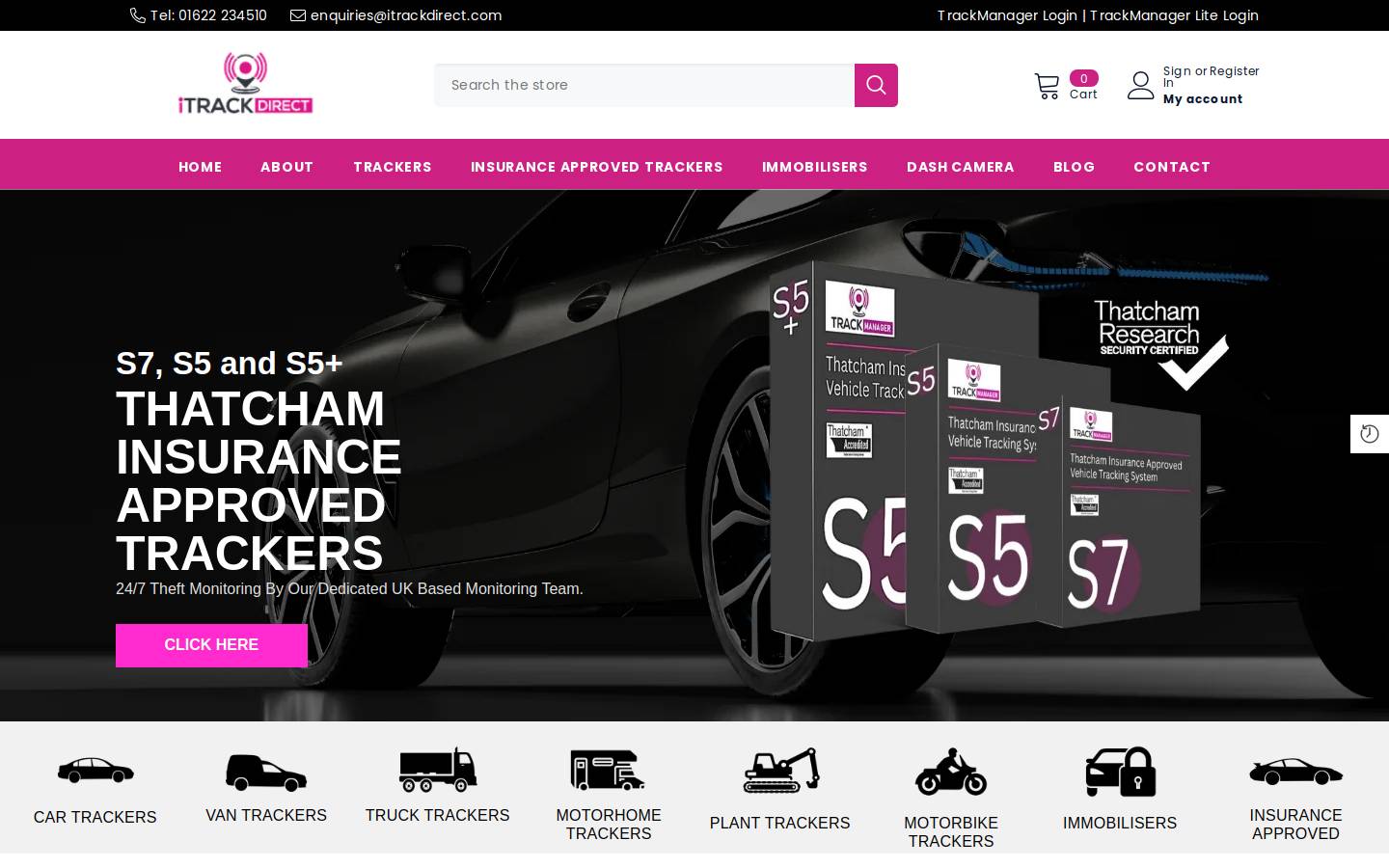Open Insurance Approved Trackers menu
This screenshot has width=1389, height=868.
click(x=596, y=167)
